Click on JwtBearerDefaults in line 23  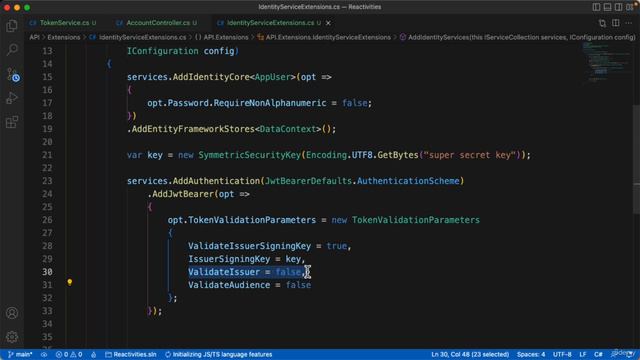(x=308, y=181)
